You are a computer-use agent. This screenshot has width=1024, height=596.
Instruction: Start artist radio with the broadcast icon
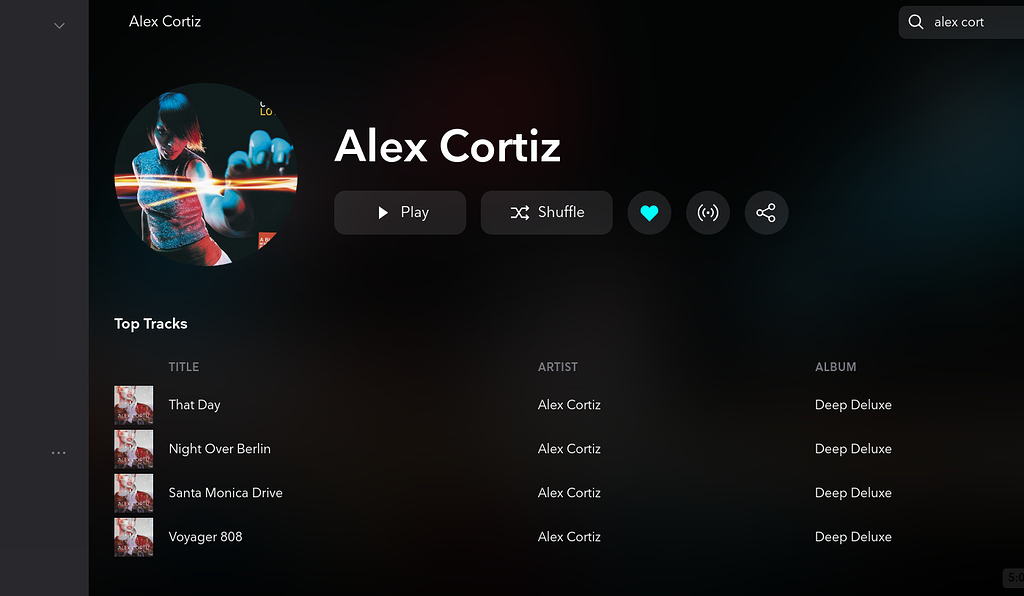708,213
